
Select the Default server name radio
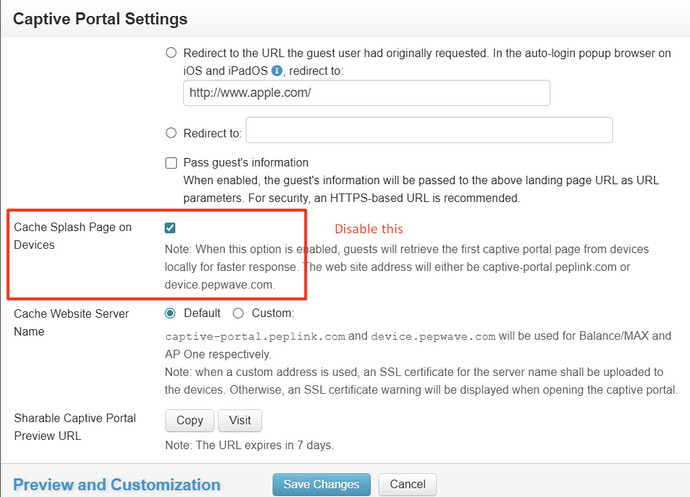(x=171, y=313)
